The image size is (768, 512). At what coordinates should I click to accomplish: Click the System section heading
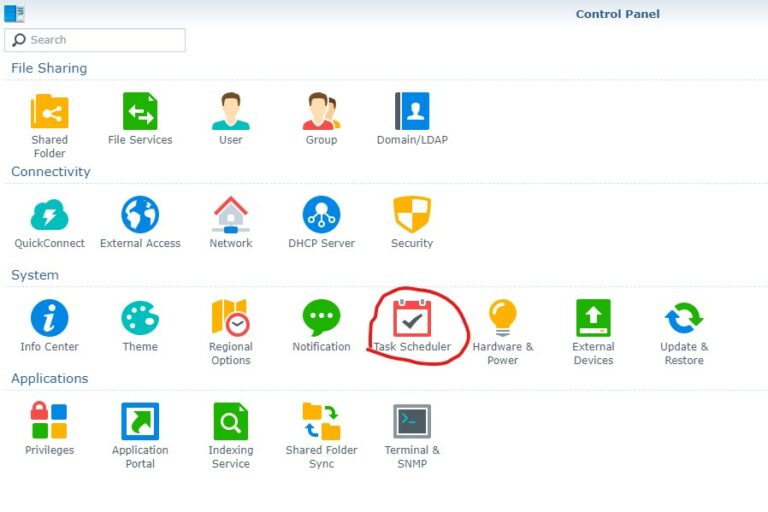point(35,275)
